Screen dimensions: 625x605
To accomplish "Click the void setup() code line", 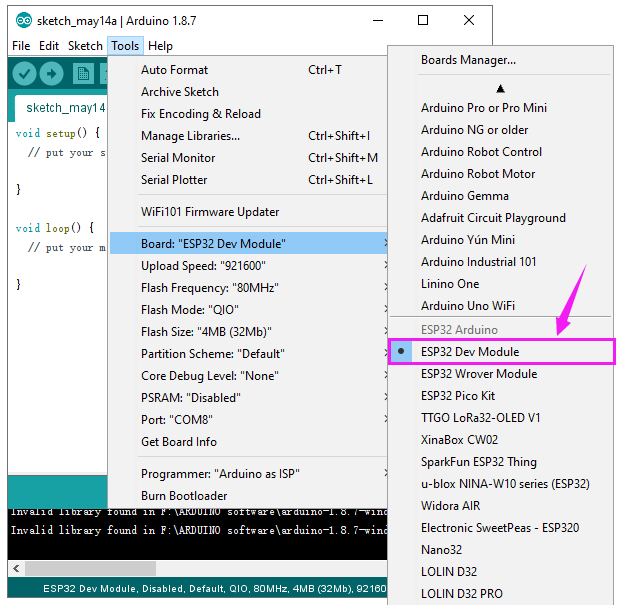I will click(57, 133).
